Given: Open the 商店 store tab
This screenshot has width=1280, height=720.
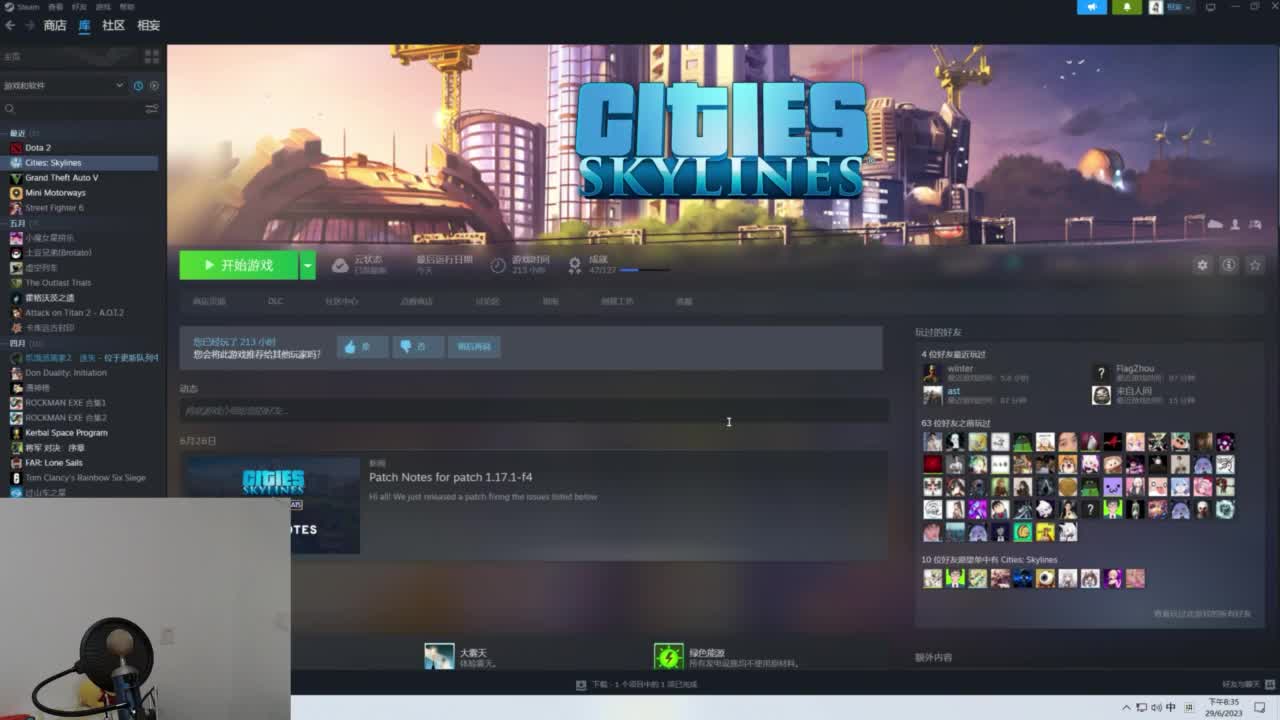Looking at the screenshot, I should pyautogui.click(x=55, y=25).
